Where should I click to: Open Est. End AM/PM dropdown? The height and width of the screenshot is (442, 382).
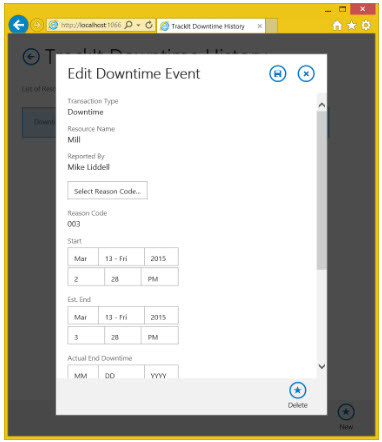pyautogui.click(x=159, y=335)
